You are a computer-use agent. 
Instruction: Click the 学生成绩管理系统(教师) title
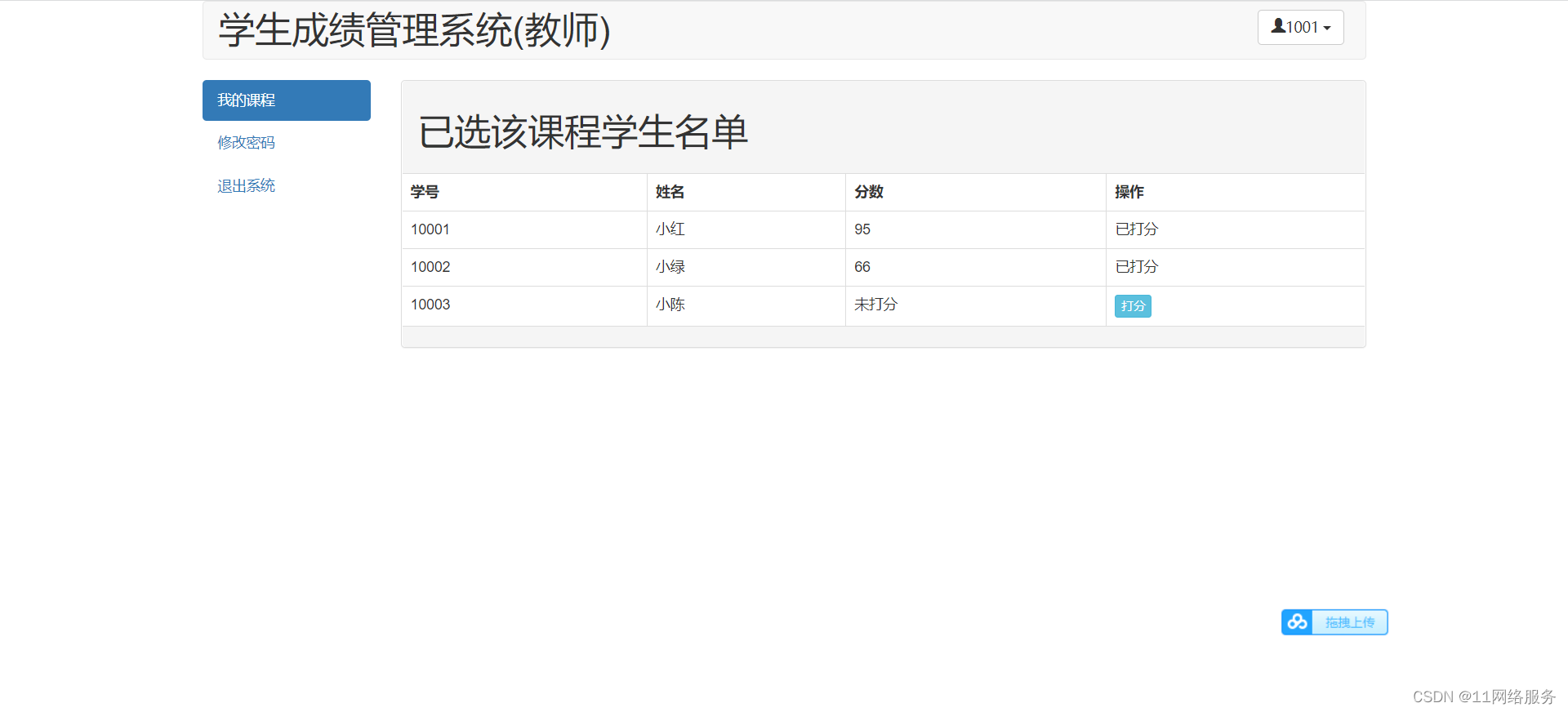(414, 30)
